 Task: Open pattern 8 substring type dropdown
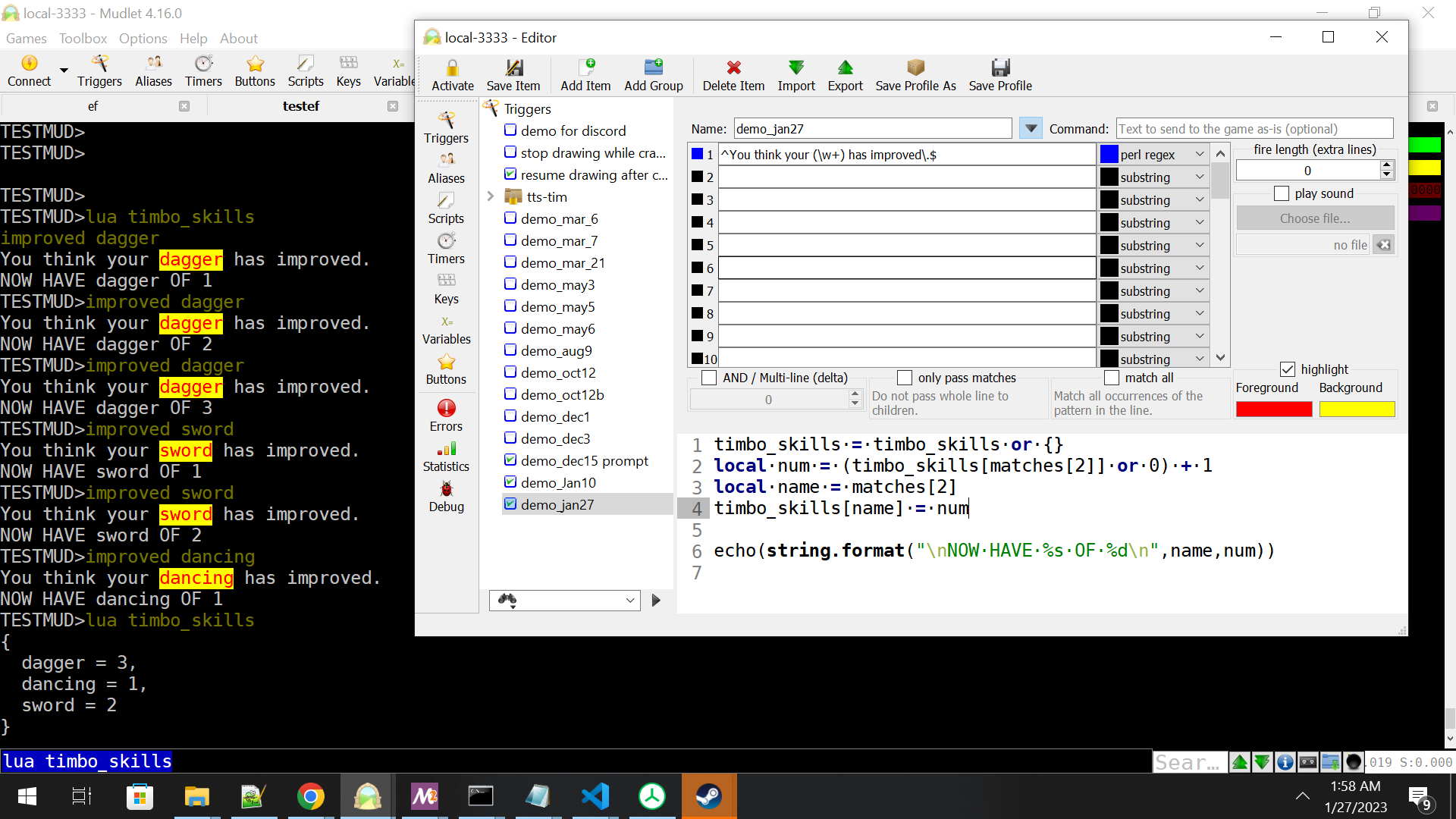point(1154,314)
